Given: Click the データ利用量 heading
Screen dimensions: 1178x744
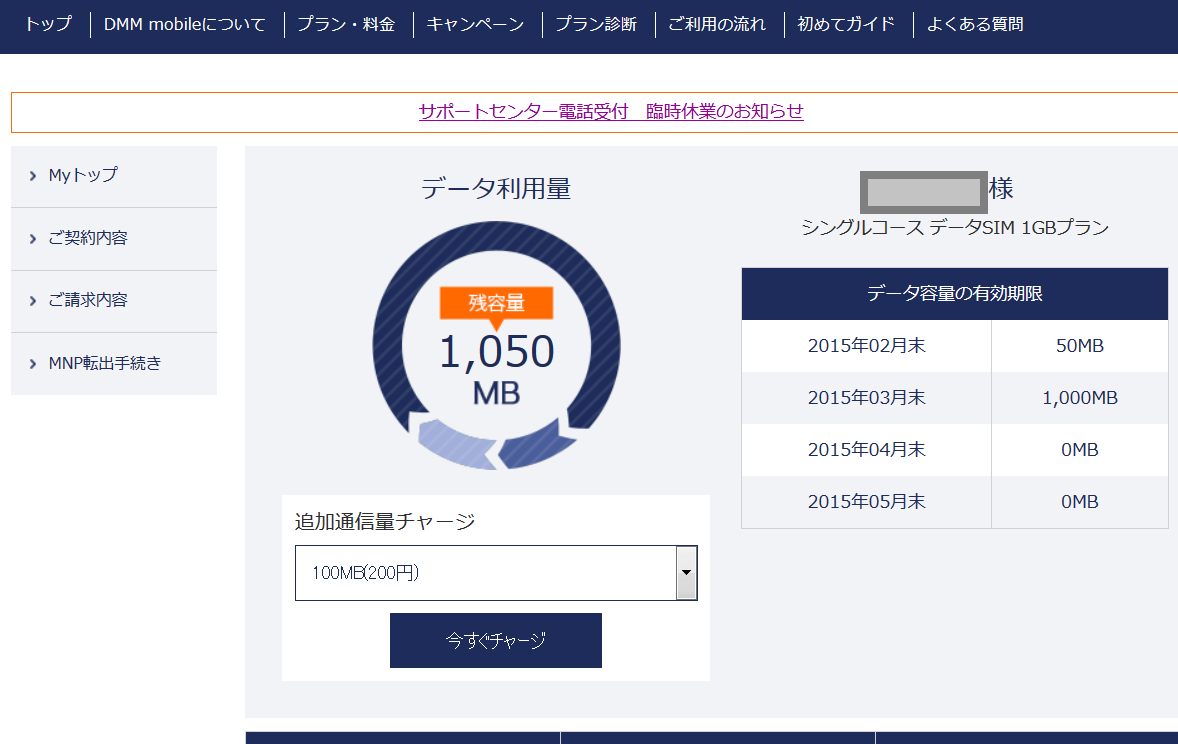Looking at the screenshot, I should (x=496, y=188).
